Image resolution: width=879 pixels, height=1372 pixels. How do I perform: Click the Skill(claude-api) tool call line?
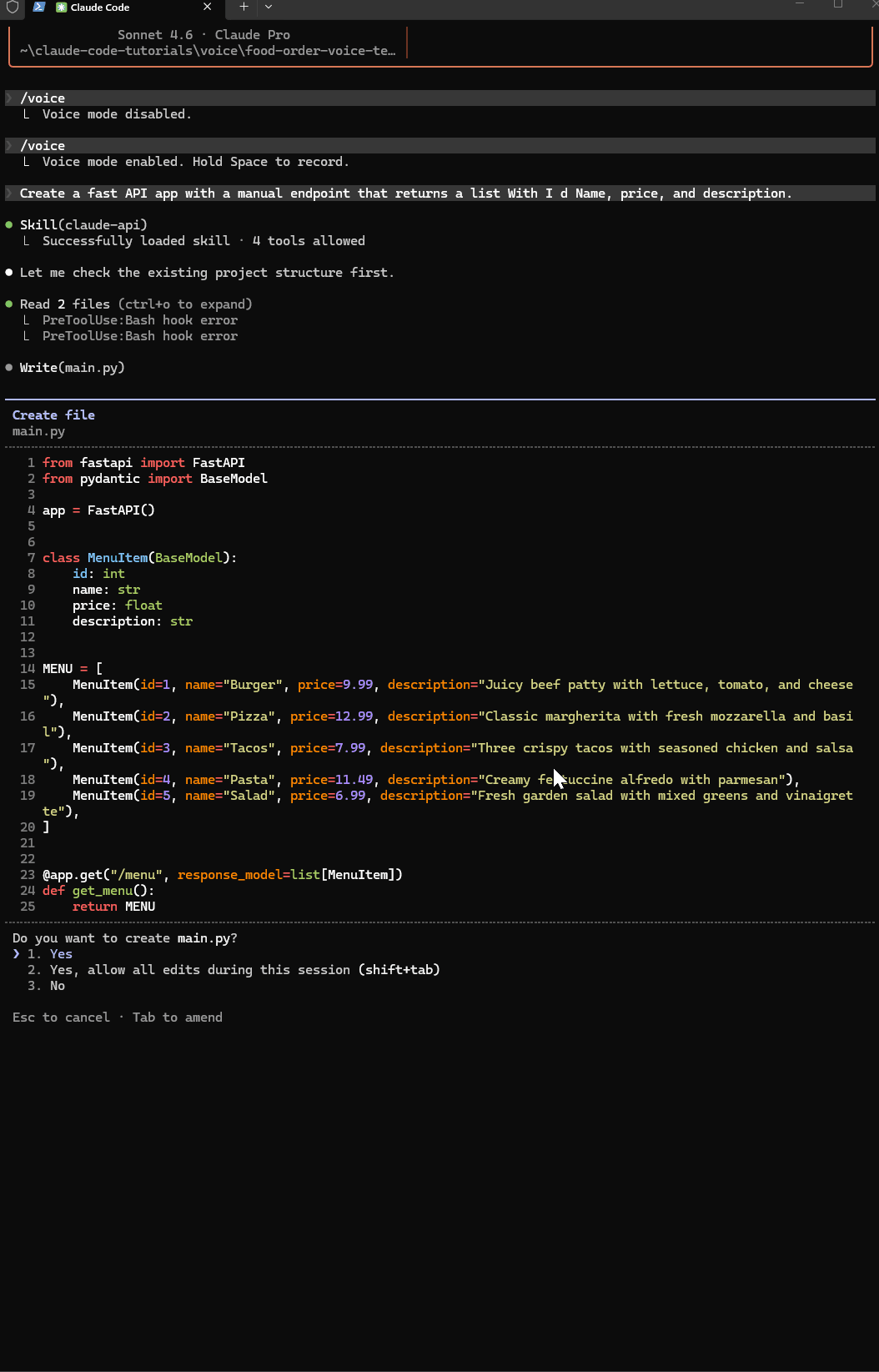tap(83, 225)
